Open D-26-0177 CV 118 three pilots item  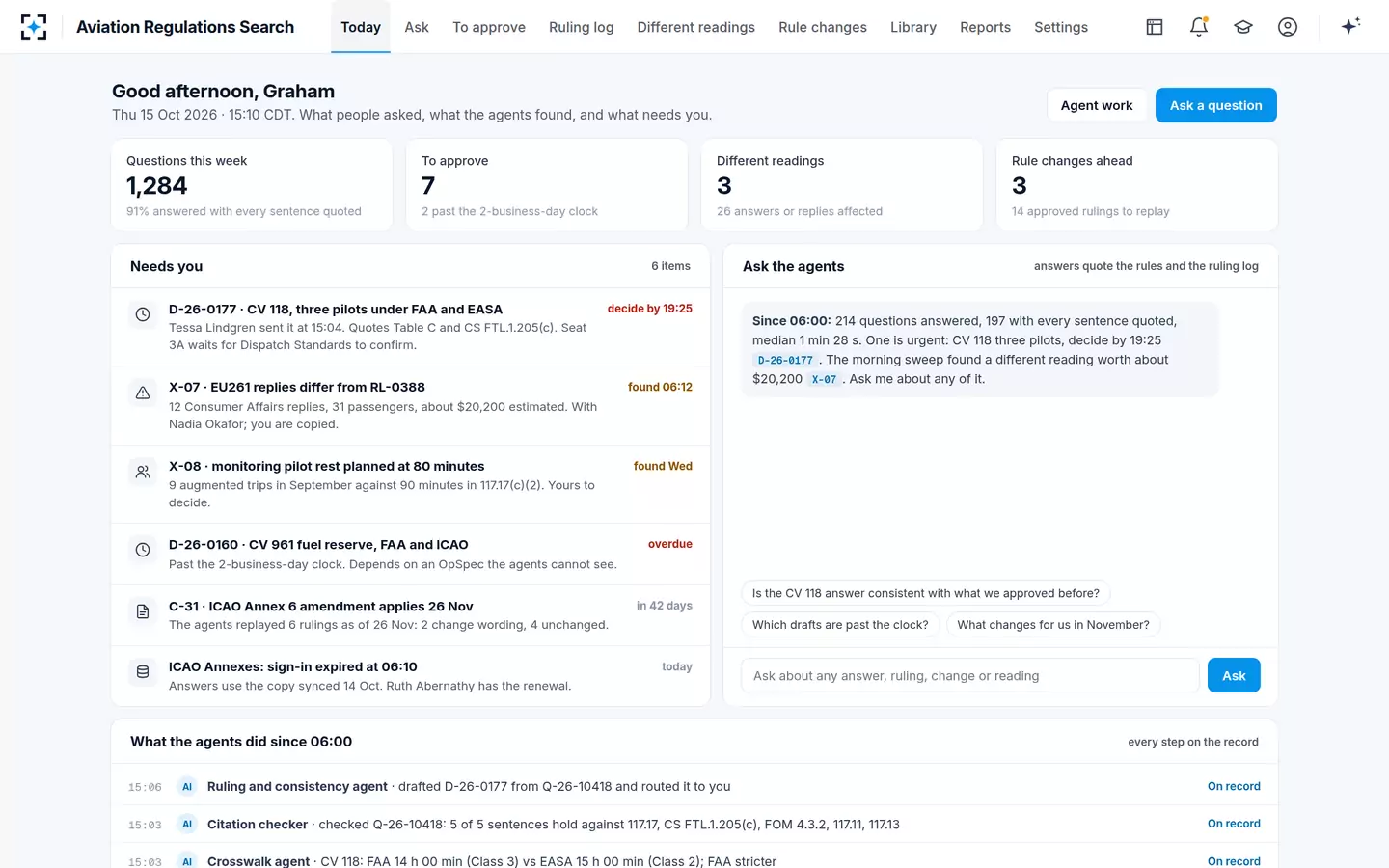pyautogui.click(x=411, y=327)
